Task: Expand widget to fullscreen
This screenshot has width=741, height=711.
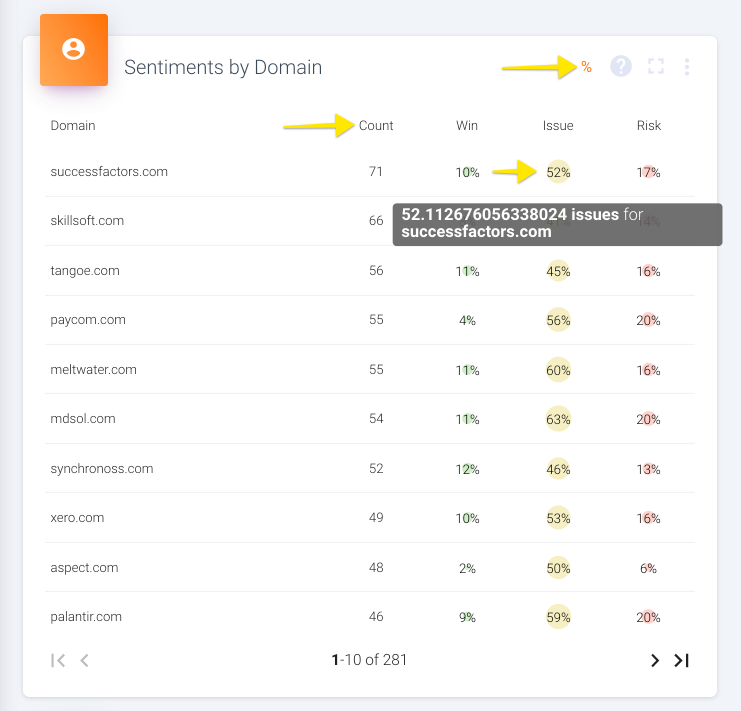Action: coord(655,66)
